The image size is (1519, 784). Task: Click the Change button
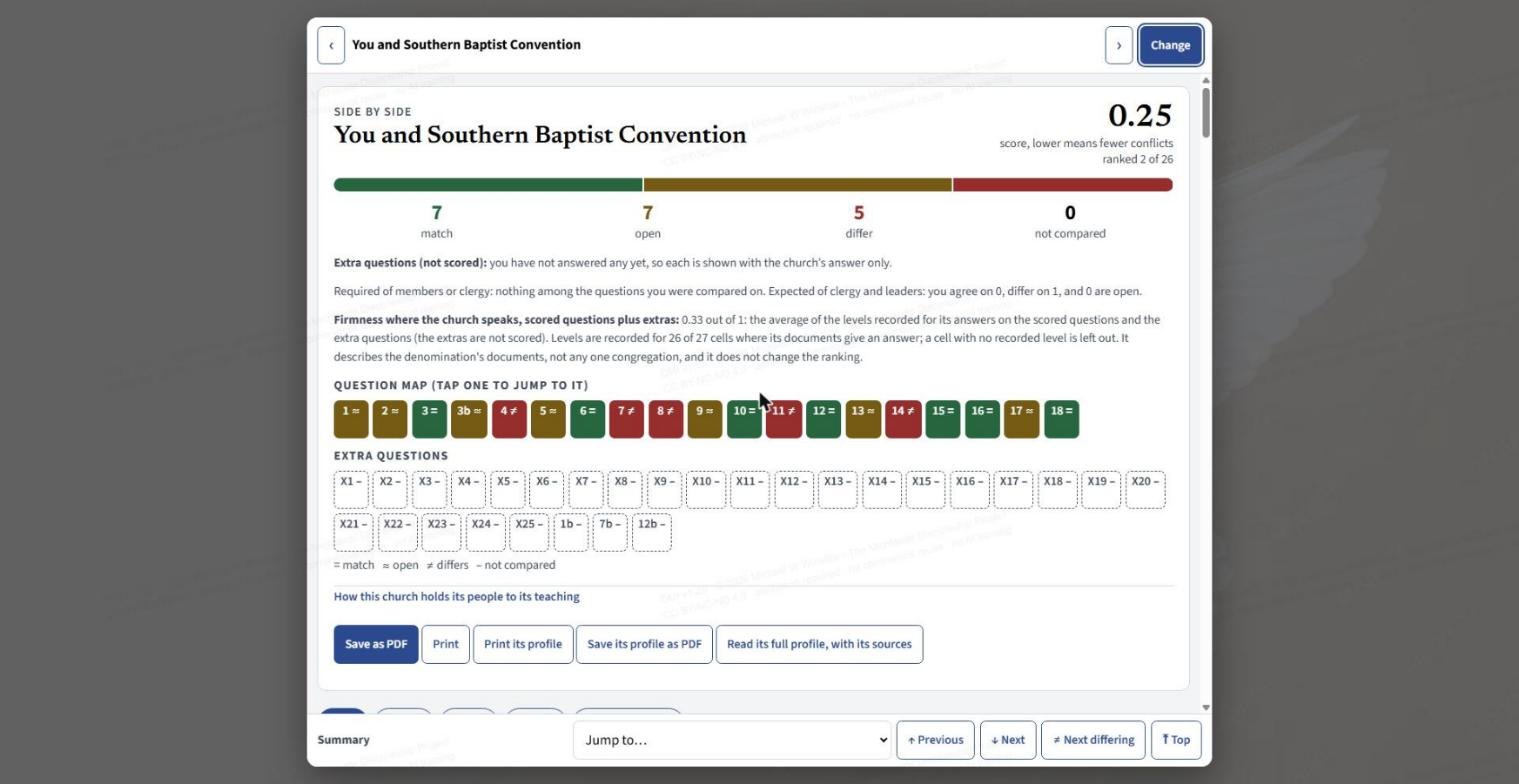coord(1170,45)
